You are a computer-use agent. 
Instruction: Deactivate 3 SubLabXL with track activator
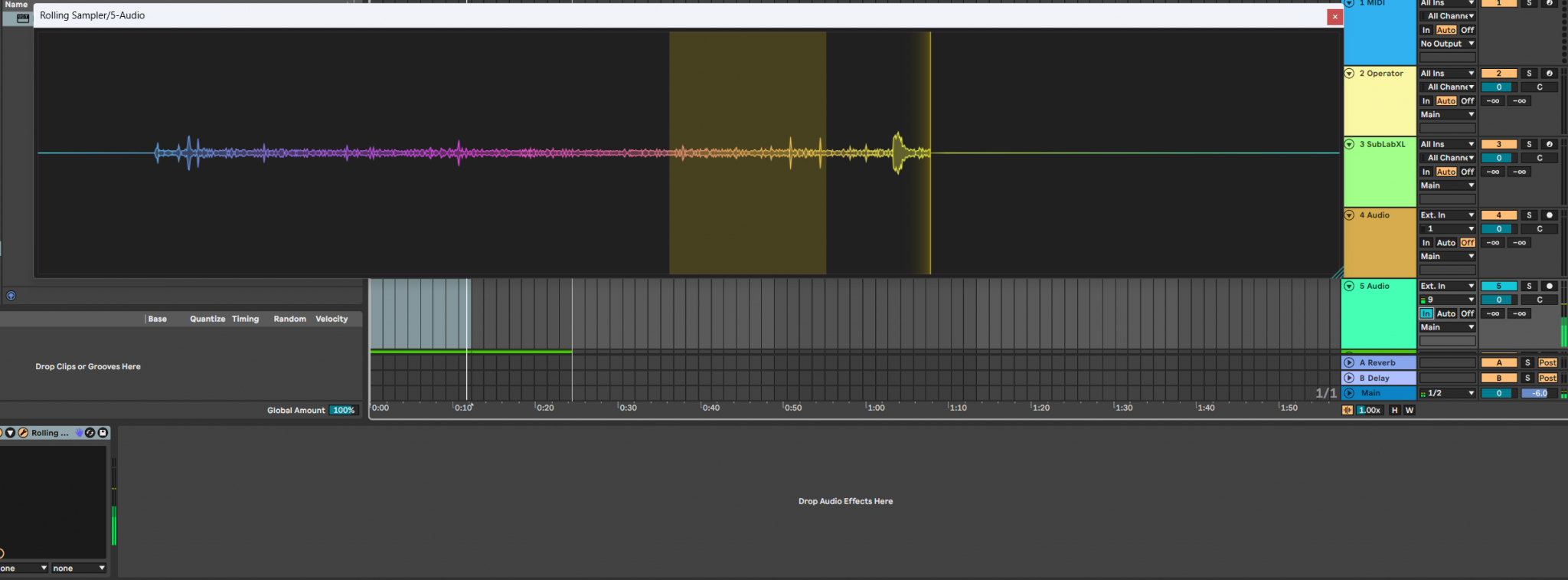[x=1498, y=144]
